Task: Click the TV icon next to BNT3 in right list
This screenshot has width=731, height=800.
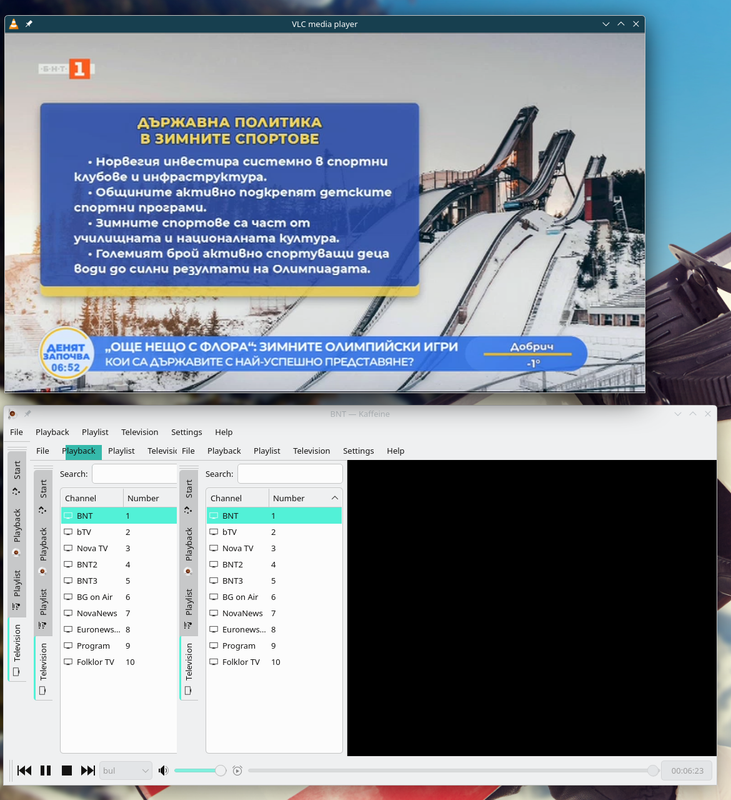Action: point(214,581)
